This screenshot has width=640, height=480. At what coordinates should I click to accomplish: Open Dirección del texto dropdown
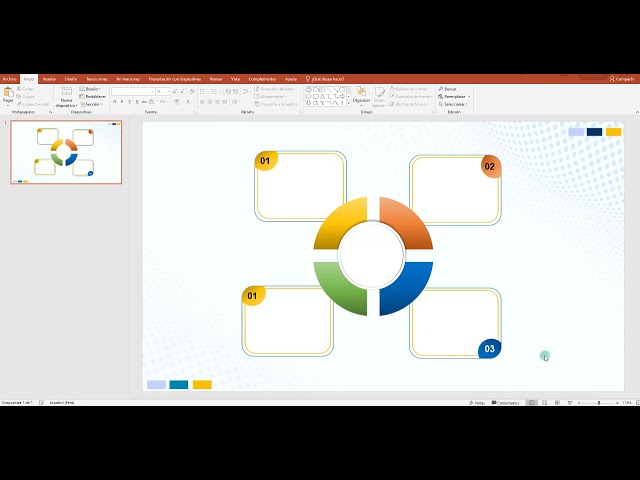pyautogui.click(x=276, y=89)
